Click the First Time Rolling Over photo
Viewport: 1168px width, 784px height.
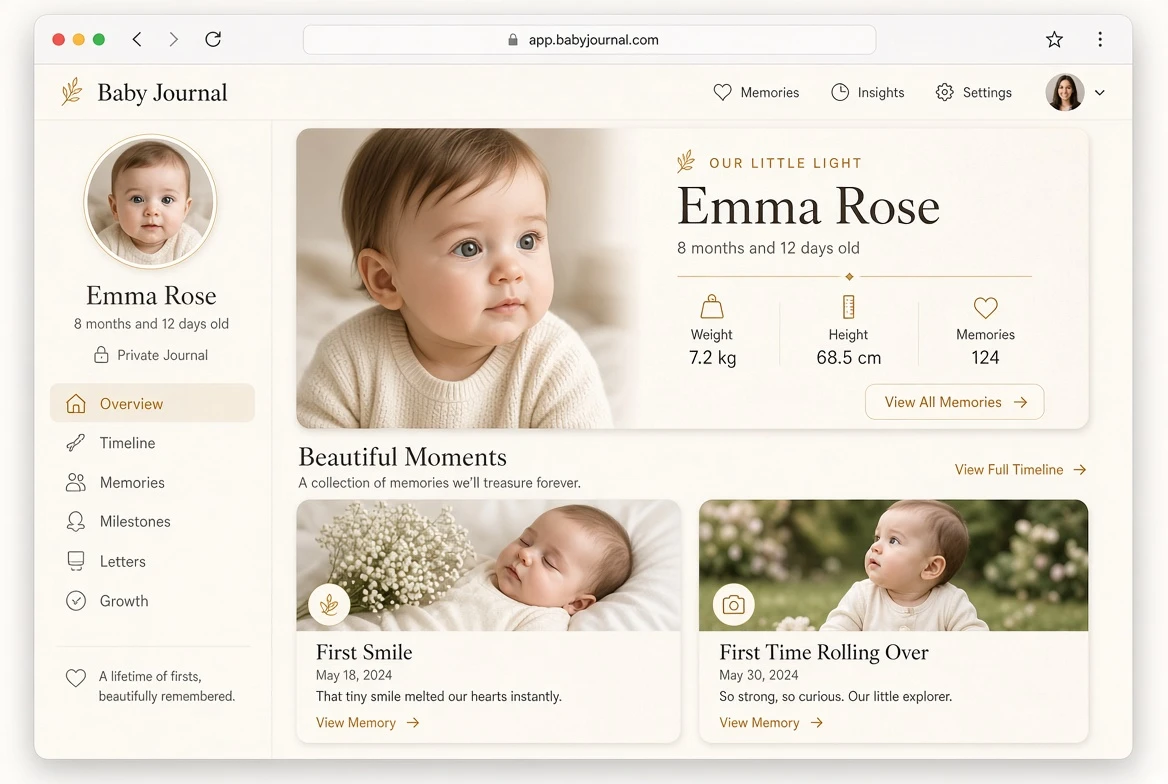point(893,566)
